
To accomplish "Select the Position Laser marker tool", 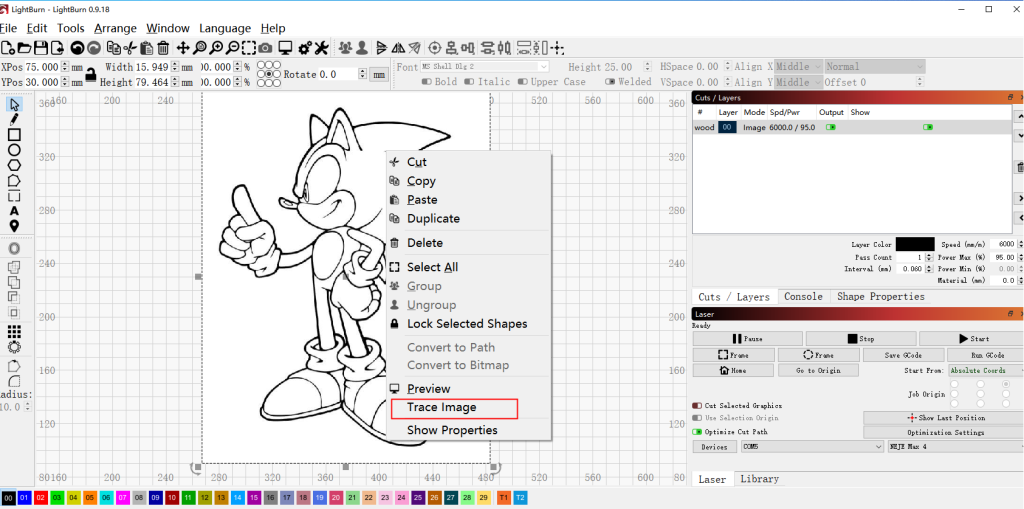I will [x=14, y=226].
